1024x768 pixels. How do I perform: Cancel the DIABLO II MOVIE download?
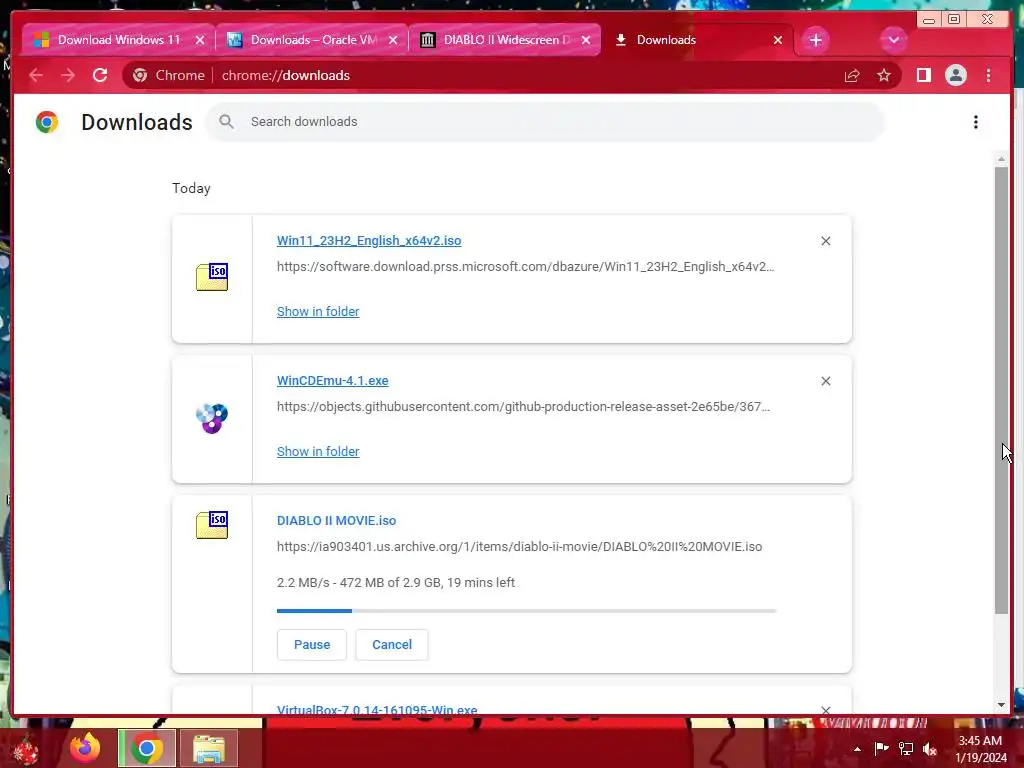[392, 645]
